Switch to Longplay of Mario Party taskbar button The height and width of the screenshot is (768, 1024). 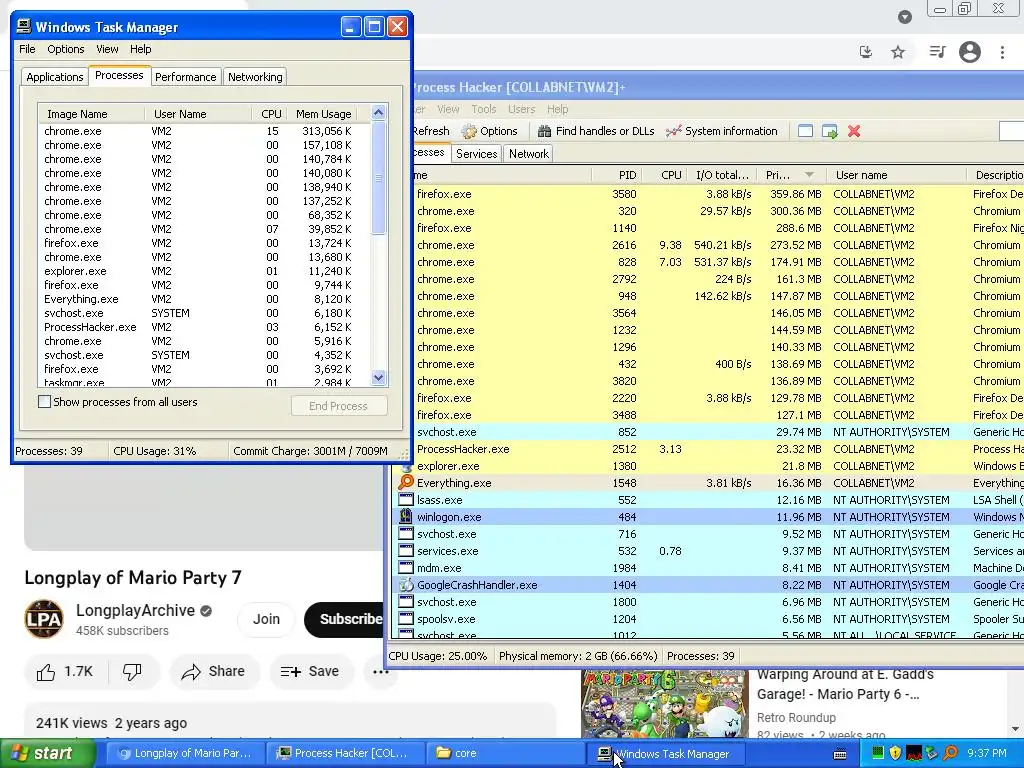[185, 753]
